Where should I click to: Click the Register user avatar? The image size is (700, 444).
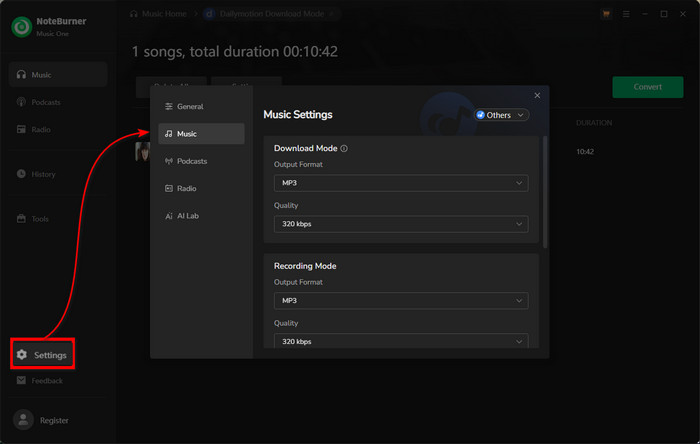(23, 420)
